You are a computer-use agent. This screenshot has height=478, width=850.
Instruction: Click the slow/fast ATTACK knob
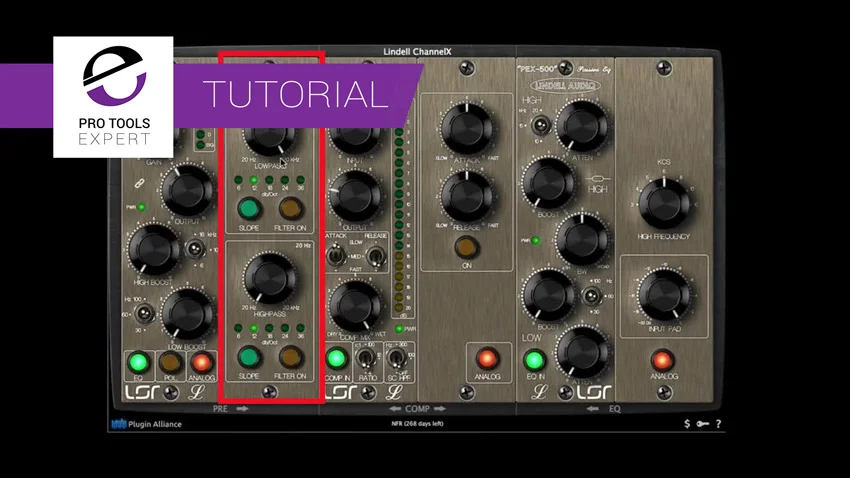coord(466,129)
